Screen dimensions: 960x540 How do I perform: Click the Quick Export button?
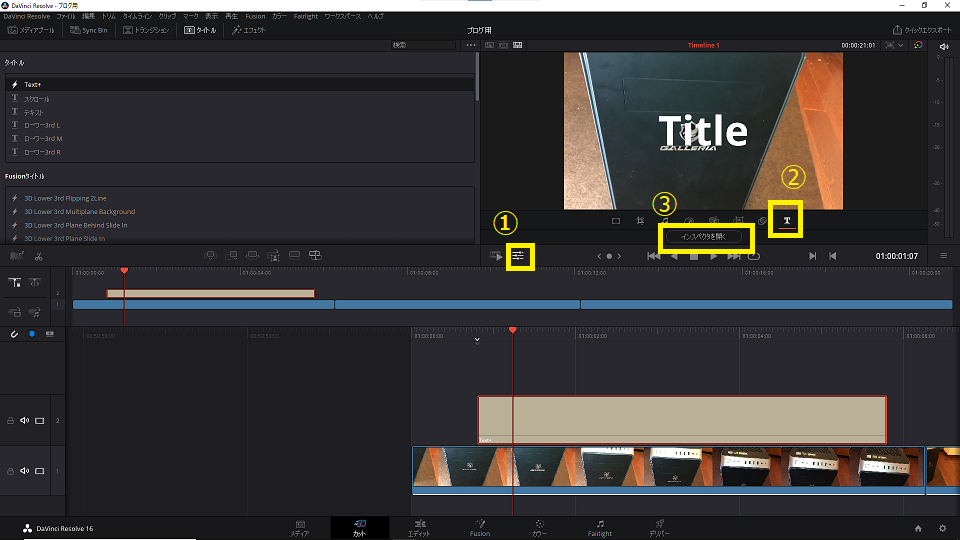tap(922, 30)
